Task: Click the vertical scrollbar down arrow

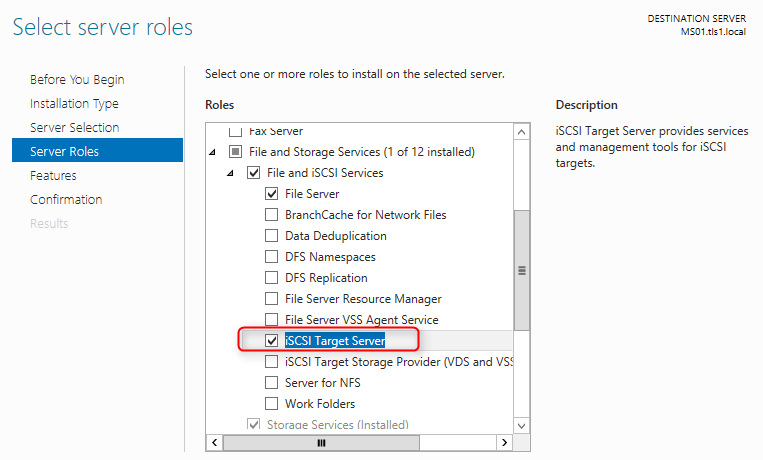Action: click(x=522, y=426)
